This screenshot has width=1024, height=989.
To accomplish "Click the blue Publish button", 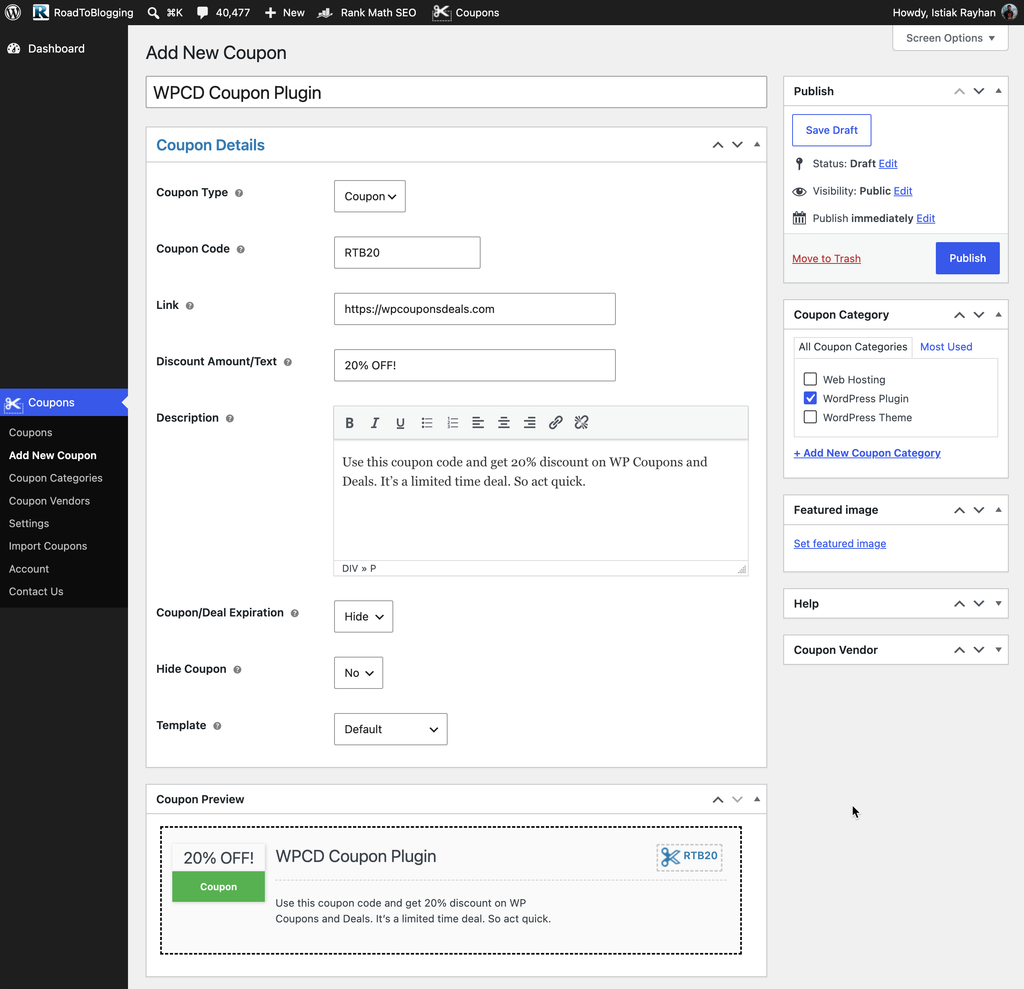I will (x=967, y=258).
